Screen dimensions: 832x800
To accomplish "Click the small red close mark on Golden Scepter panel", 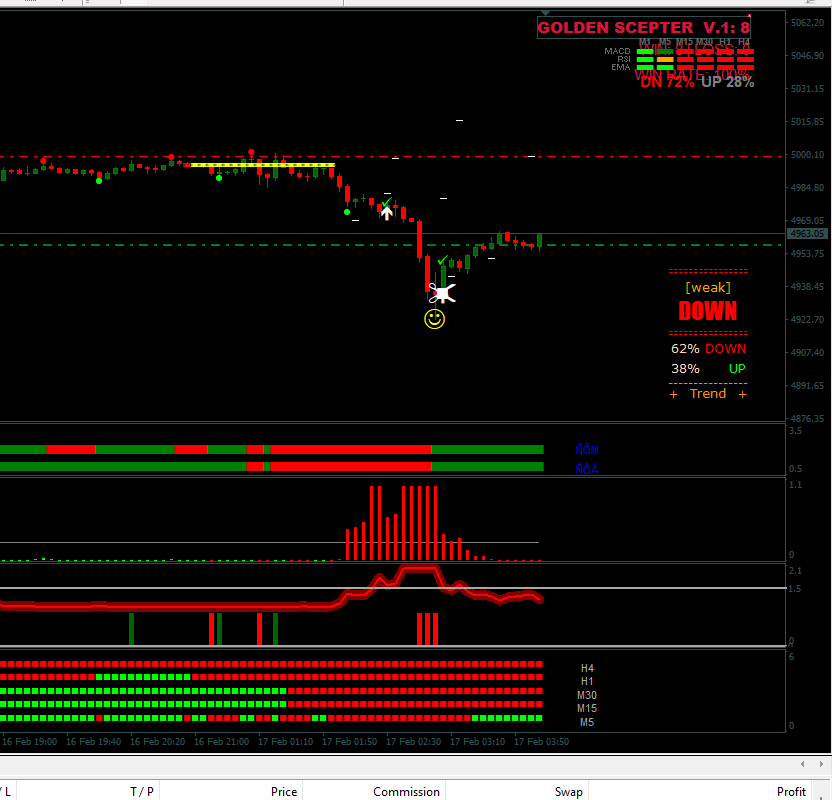I will click(749, 16).
